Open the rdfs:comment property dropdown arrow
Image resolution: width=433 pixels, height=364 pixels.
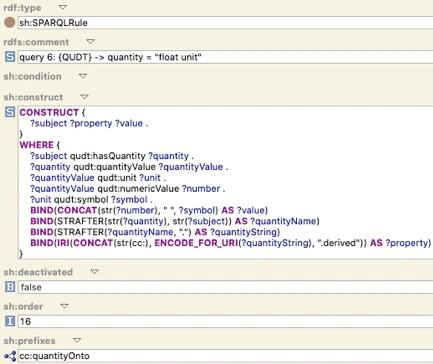[90, 42]
